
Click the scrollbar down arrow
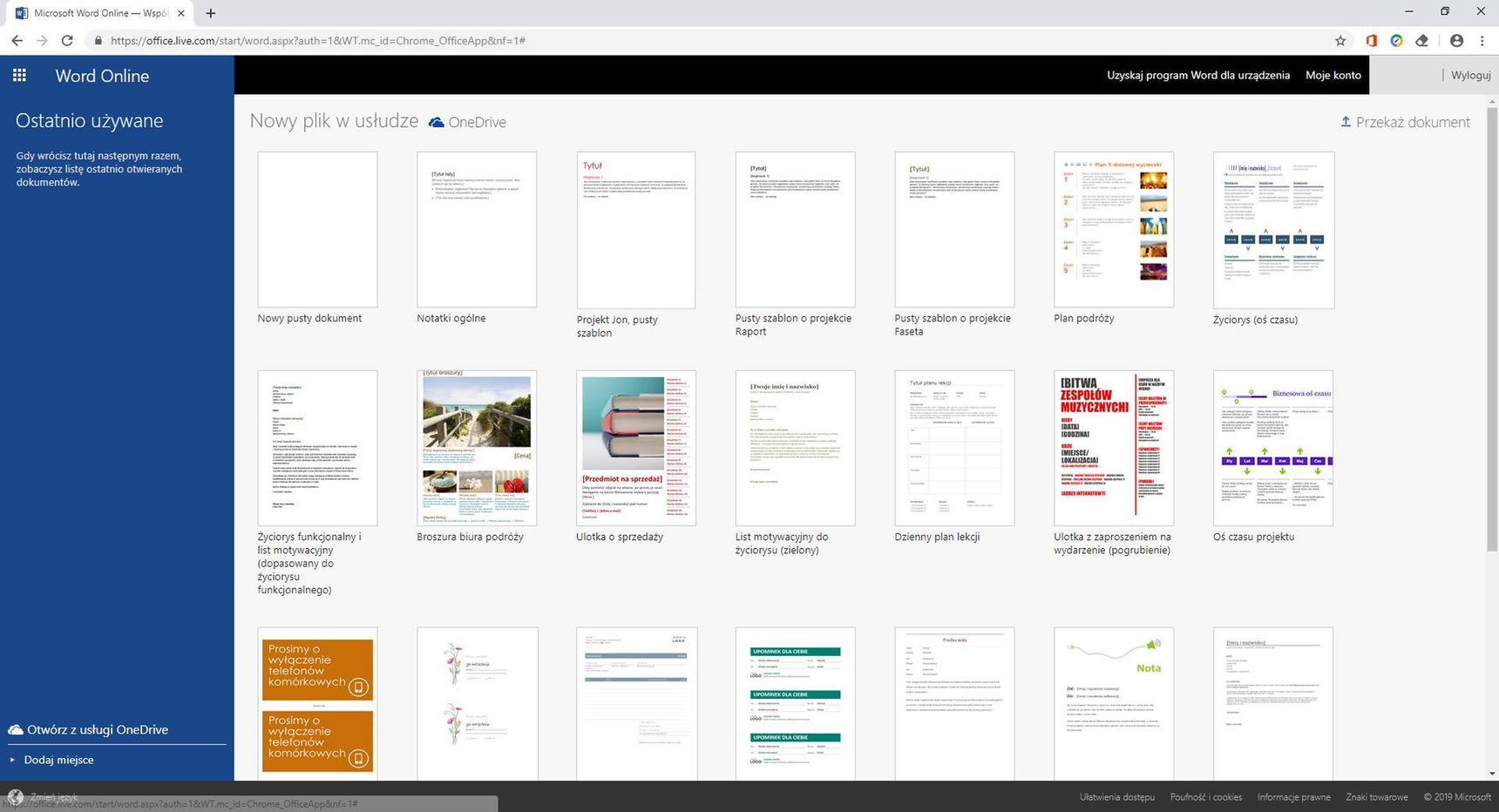click(1492, 774)
